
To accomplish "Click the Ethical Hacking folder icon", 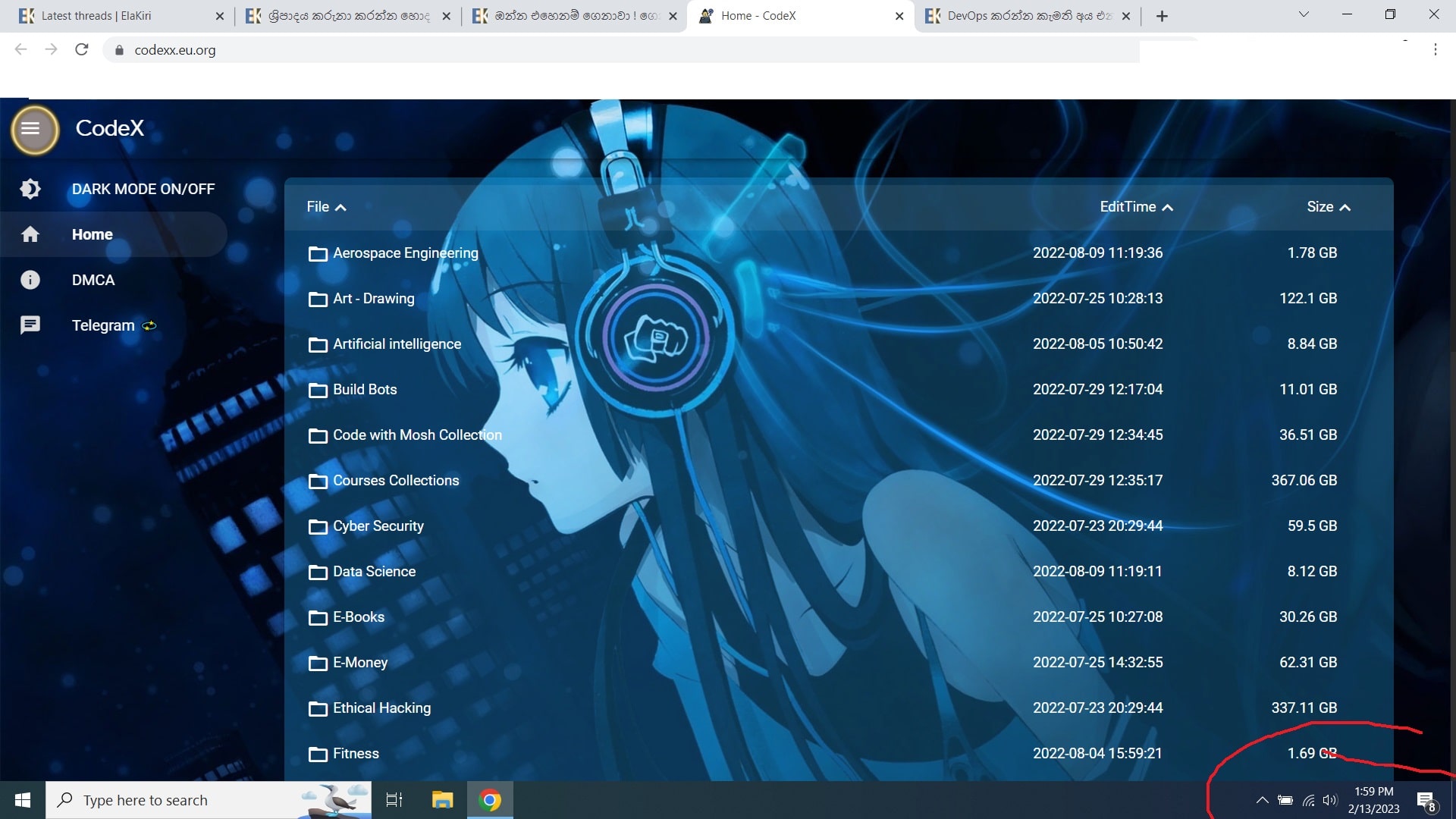I will point(318,709).
